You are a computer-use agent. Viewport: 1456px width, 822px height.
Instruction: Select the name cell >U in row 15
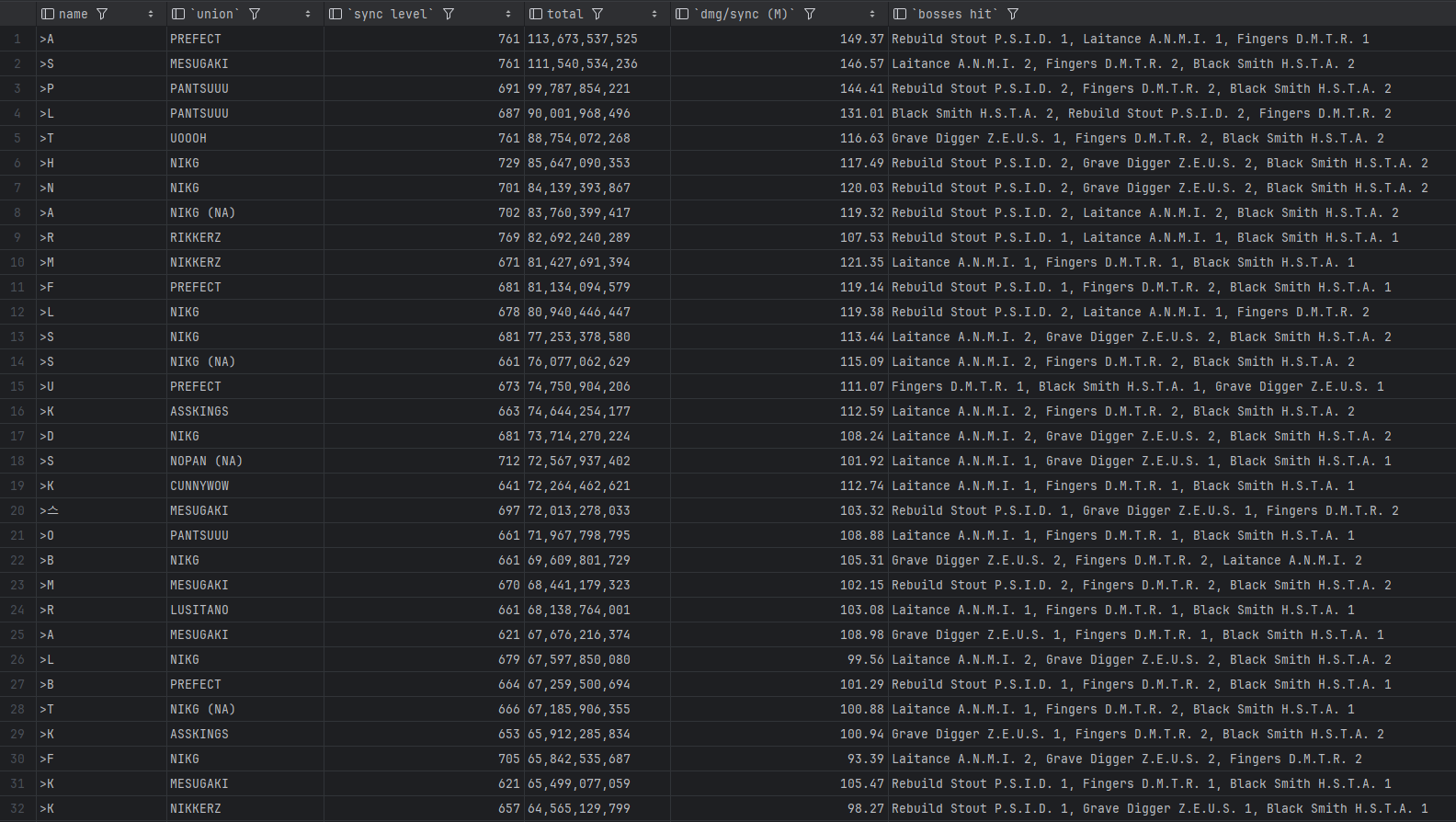(x=101, y=386)
